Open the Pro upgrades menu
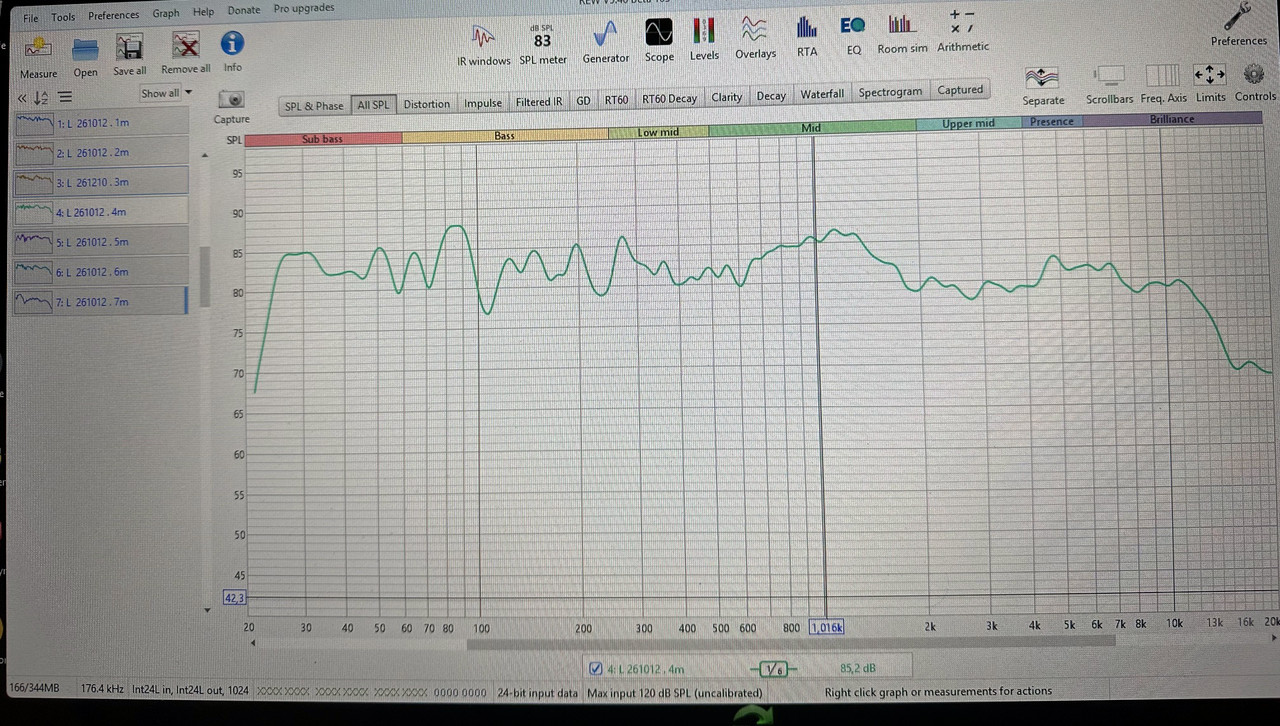Screen dimensions: 1280x726 [304, 9]
